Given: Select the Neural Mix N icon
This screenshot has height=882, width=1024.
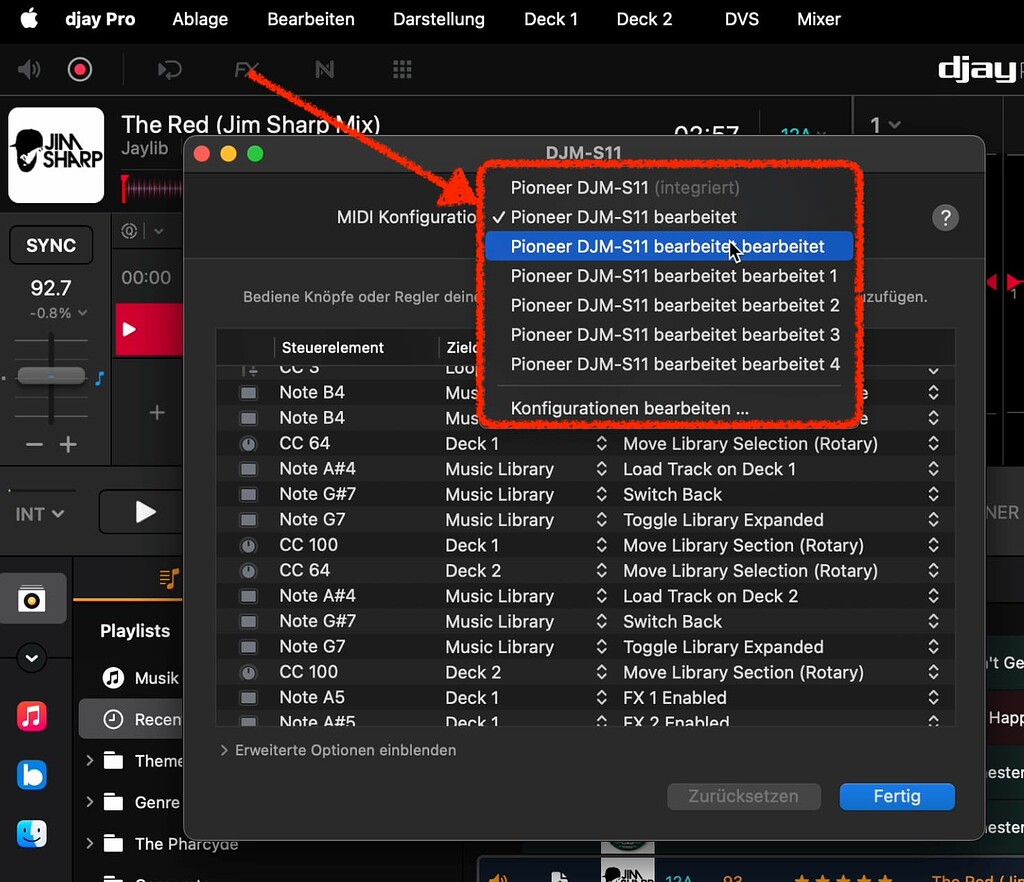Looking at the screenshot, I should [x=323, y=69].
